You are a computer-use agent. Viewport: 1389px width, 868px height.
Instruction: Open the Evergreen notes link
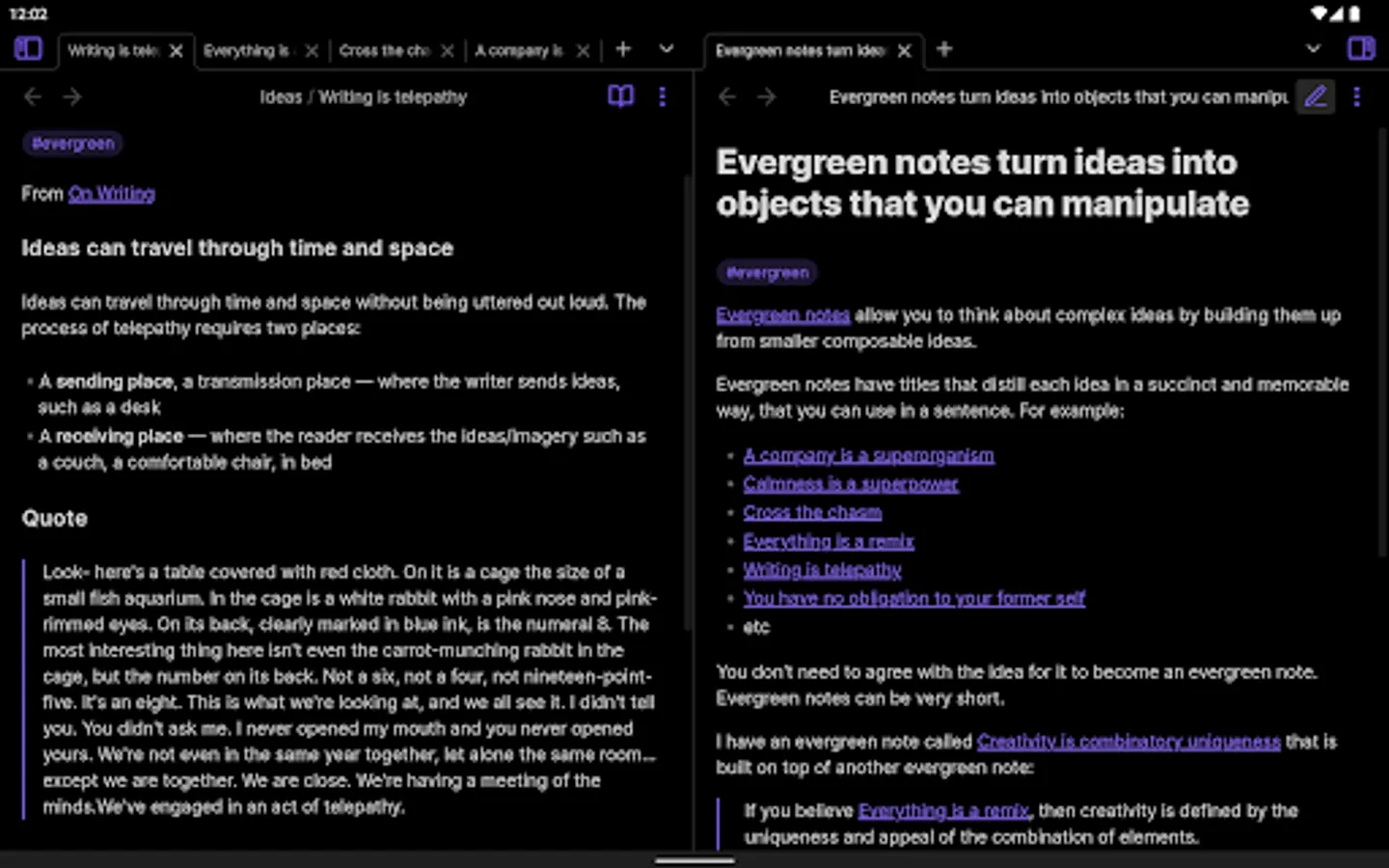click(x=783, y=315)
